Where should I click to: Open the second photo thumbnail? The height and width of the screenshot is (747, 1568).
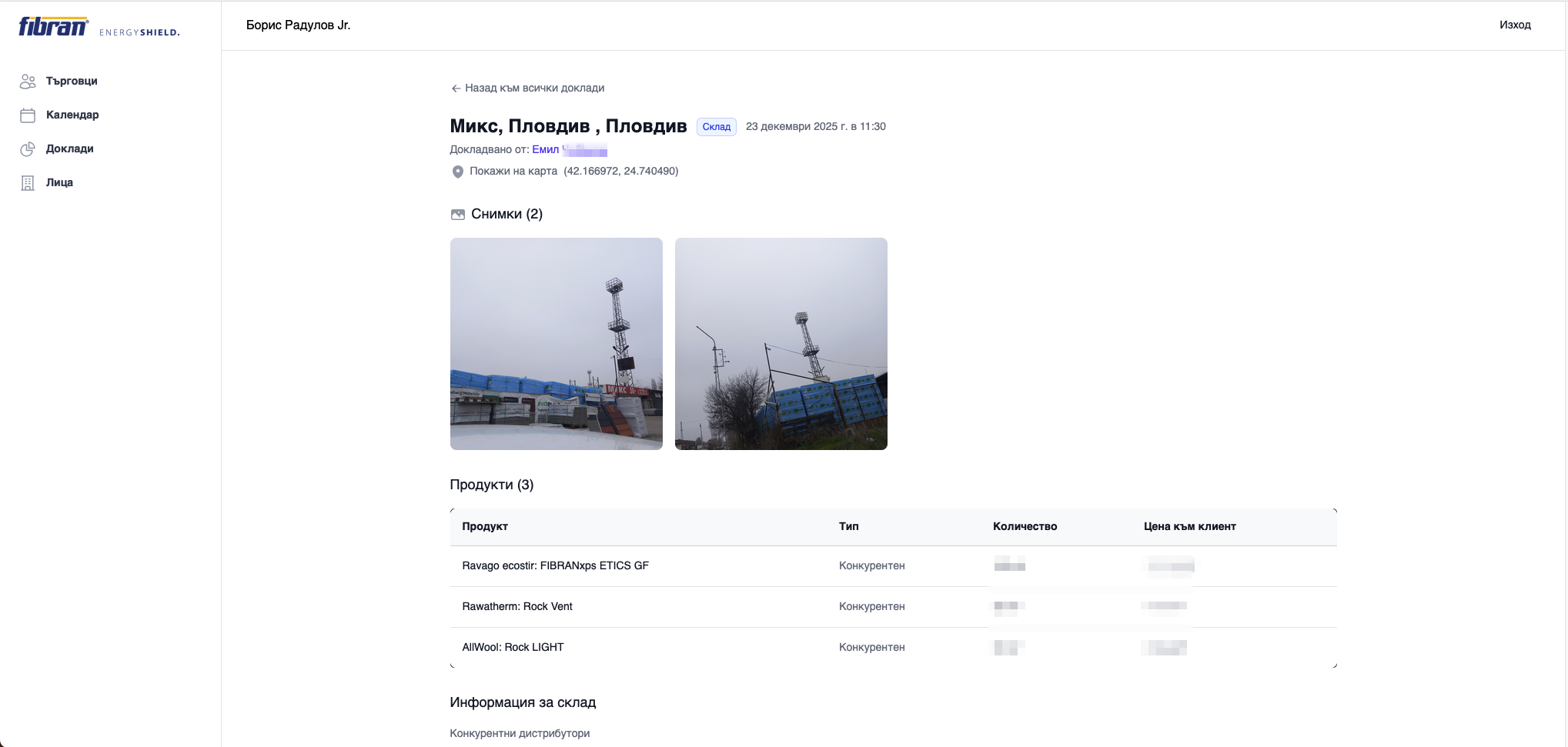pyautogui.click(x=781, y=344)
